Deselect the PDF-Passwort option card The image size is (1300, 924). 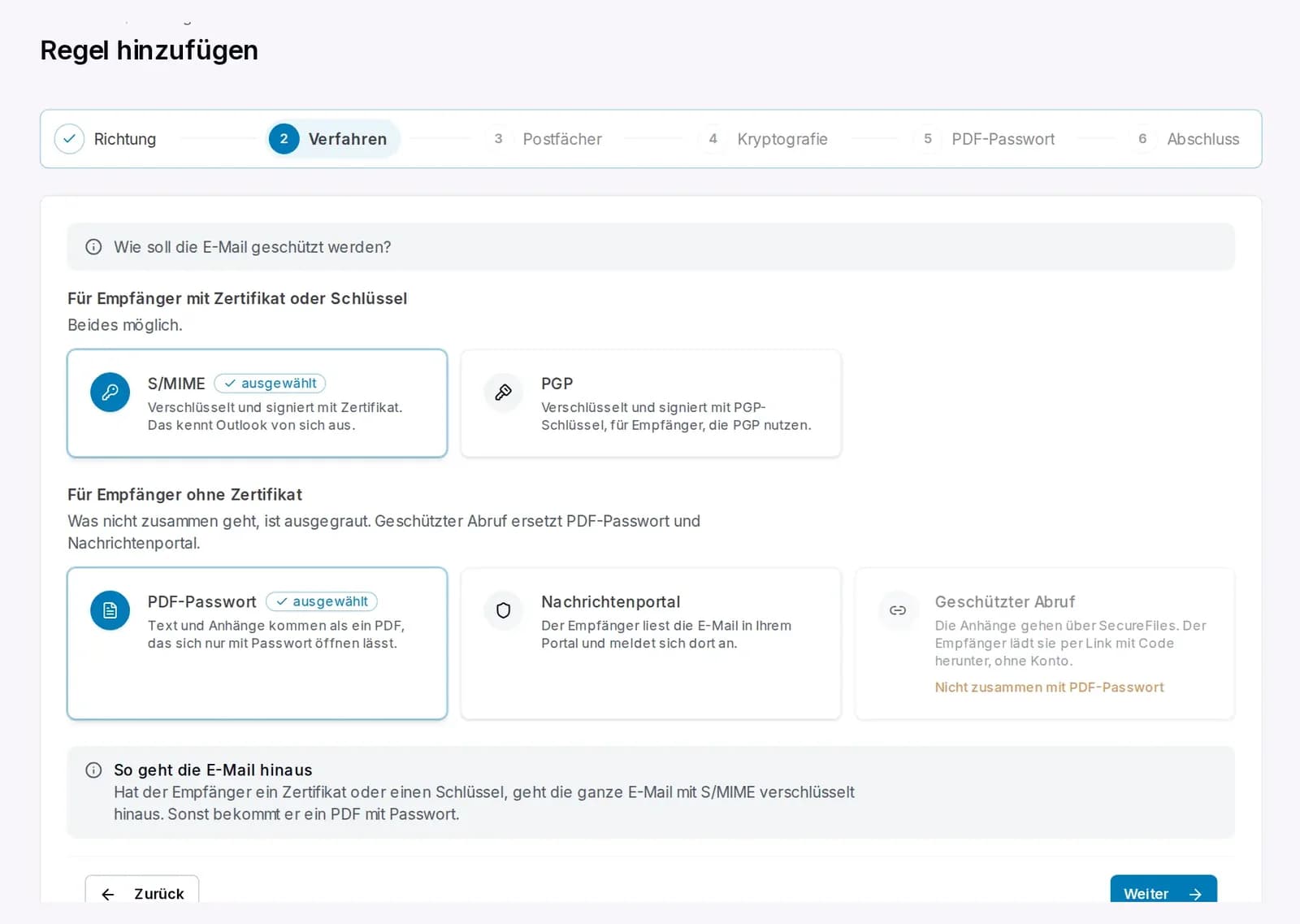257,644
